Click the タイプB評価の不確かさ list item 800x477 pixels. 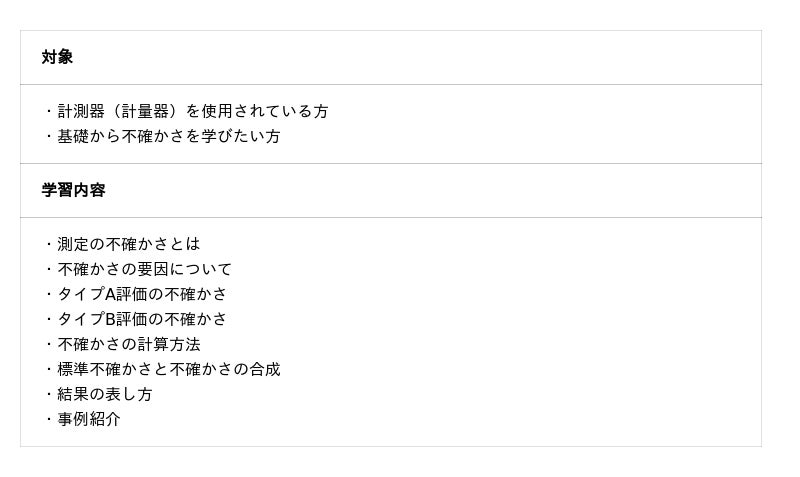pyautogui.click(x=142, y=319)
